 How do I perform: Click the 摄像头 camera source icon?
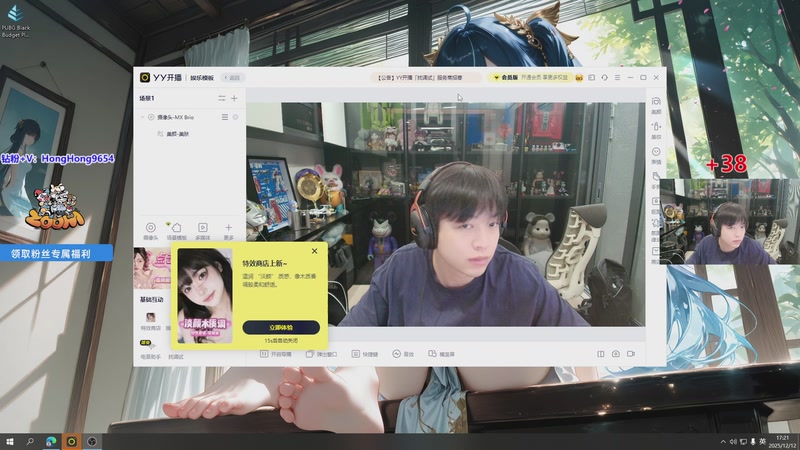point(150,229)
